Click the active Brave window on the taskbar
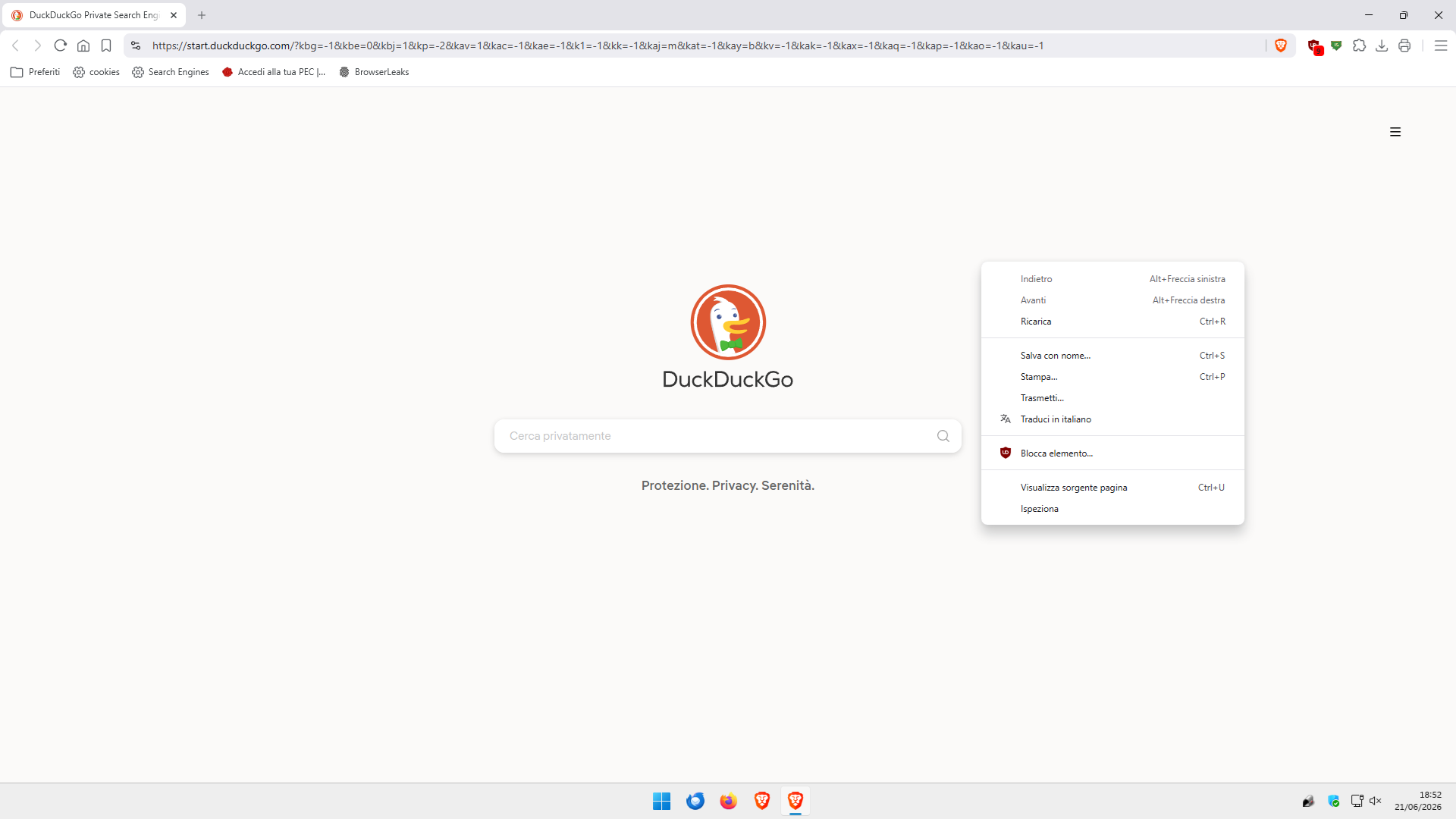The height and width of the screenshot is (819, 1456). [795, 801]
